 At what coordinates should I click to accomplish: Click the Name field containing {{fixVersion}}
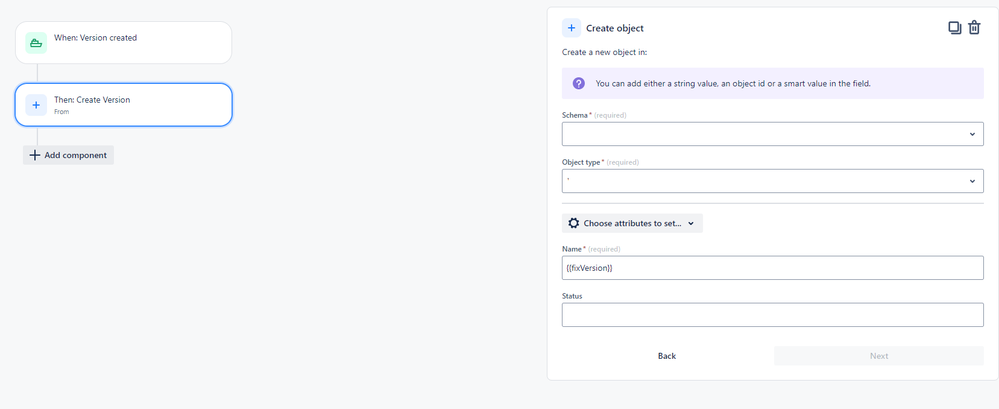coord(773,268)
